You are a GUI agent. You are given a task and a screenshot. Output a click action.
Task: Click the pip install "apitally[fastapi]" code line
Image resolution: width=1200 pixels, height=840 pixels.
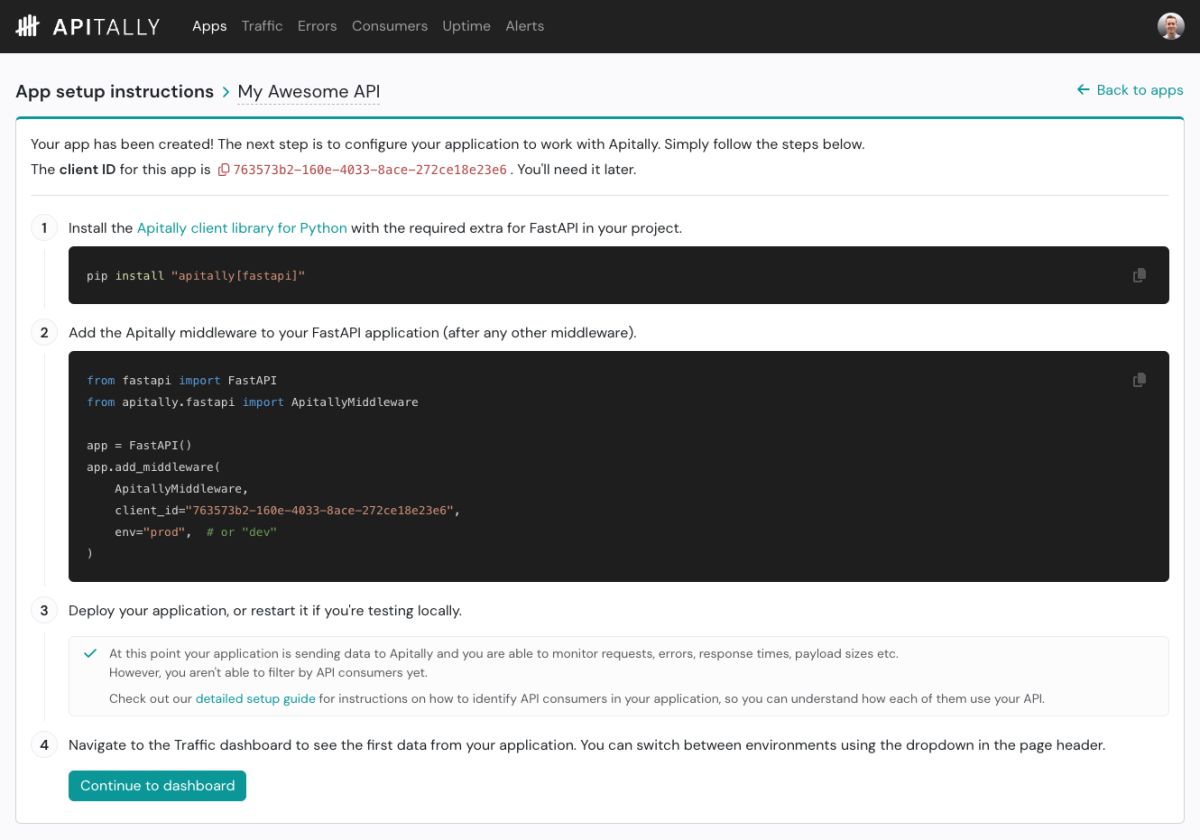point(196,275)
